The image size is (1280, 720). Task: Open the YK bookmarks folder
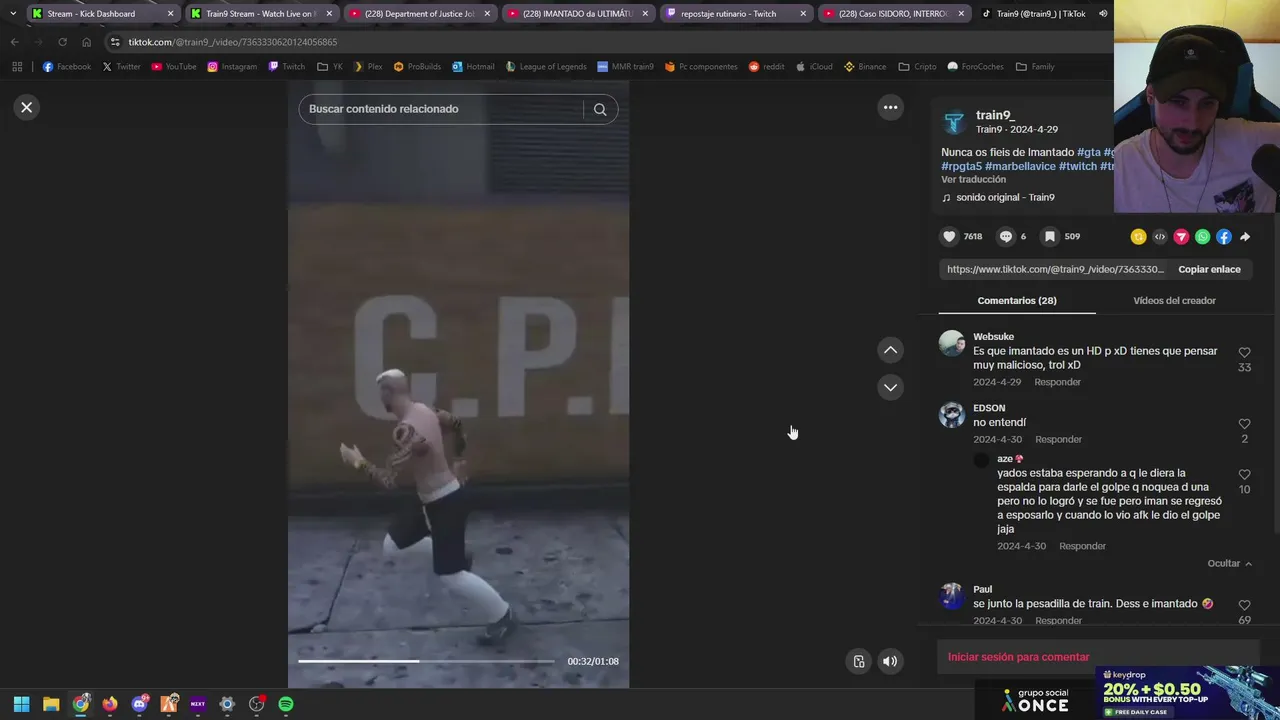click(x=330, y=67)
